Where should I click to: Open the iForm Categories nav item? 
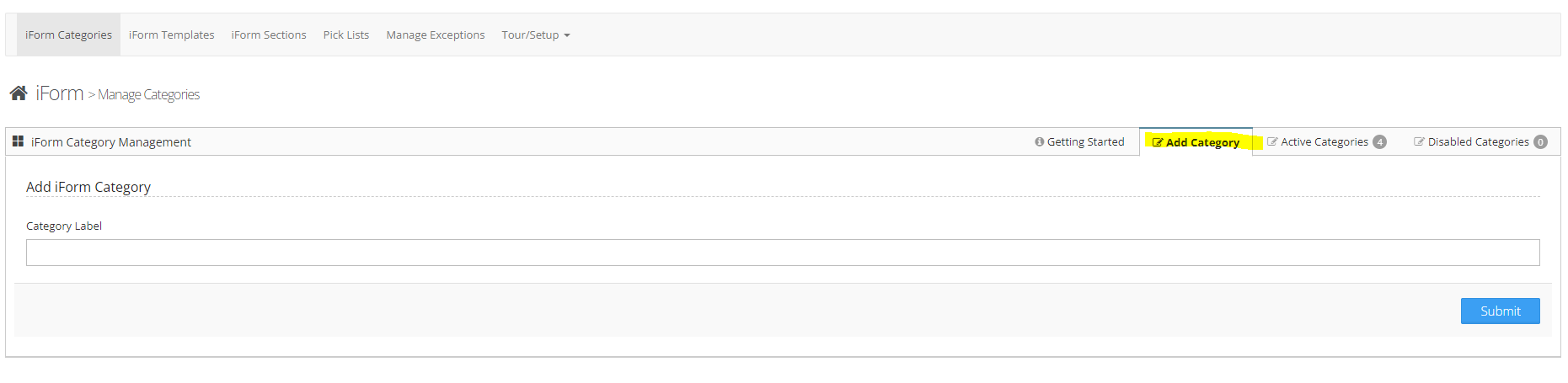(68, 35)
